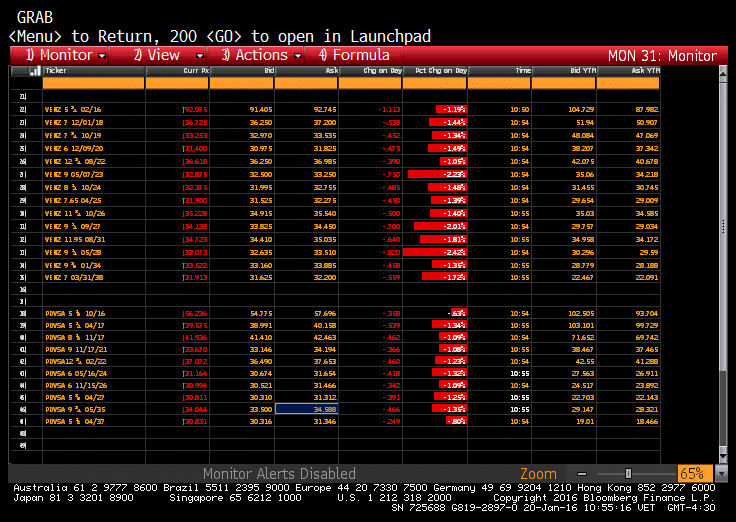Select the VENZ 7 12/01/18 ticker
Screen dimensions: 736x522
pyautogui.click(x=74, y=123)
